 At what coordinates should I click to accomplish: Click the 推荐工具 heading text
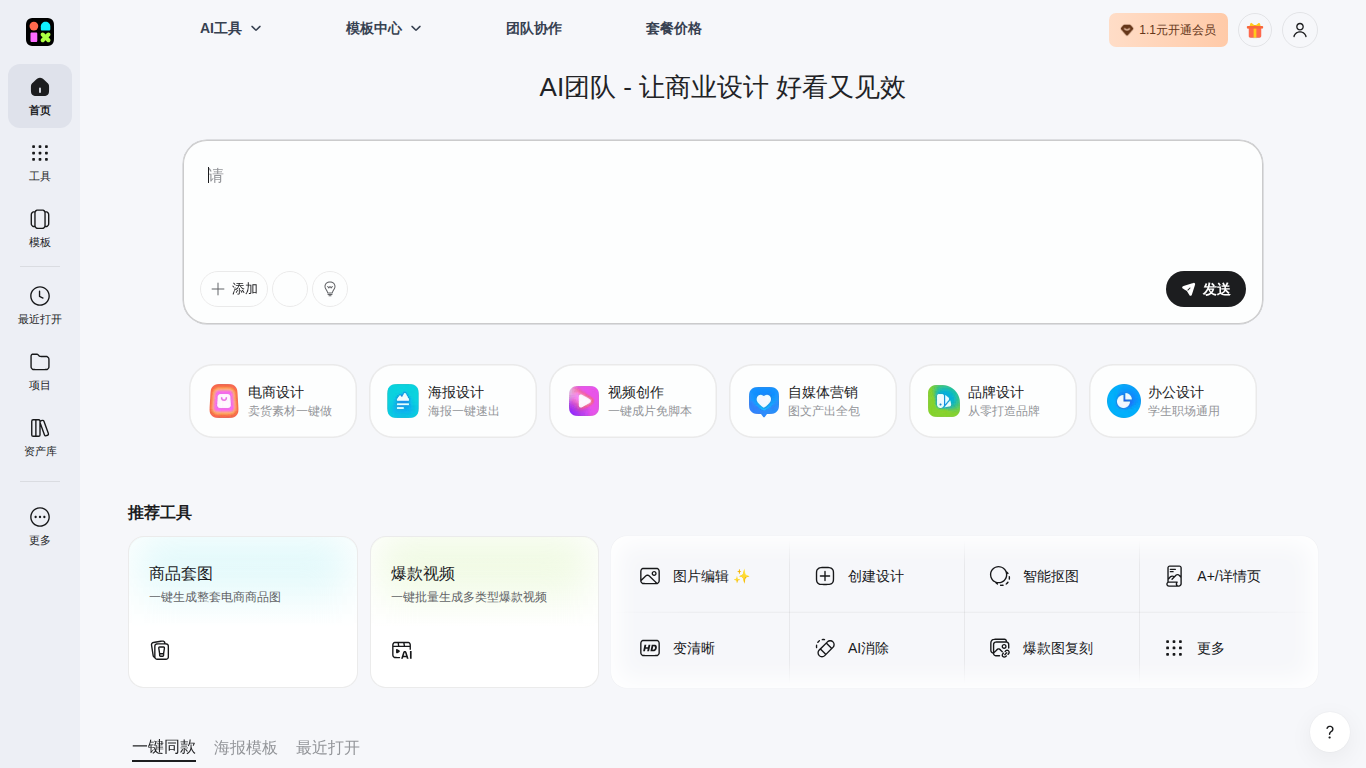click(160, 513)
